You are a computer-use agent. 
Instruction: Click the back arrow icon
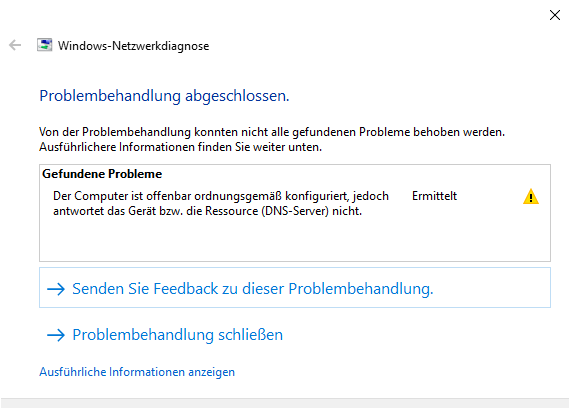tap(15, 45)
